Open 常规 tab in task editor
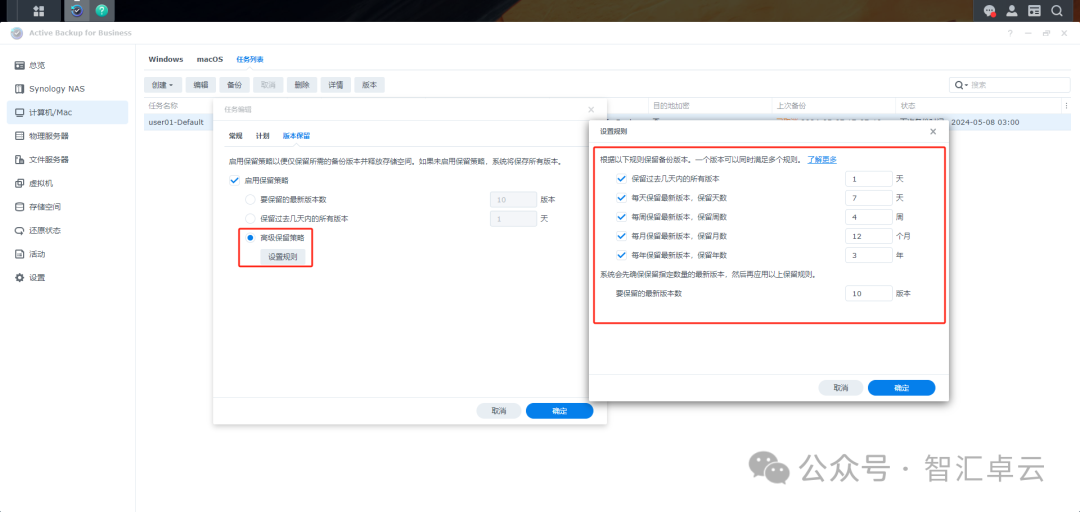This screenshot has width=1080, height=512. [236, 136]
